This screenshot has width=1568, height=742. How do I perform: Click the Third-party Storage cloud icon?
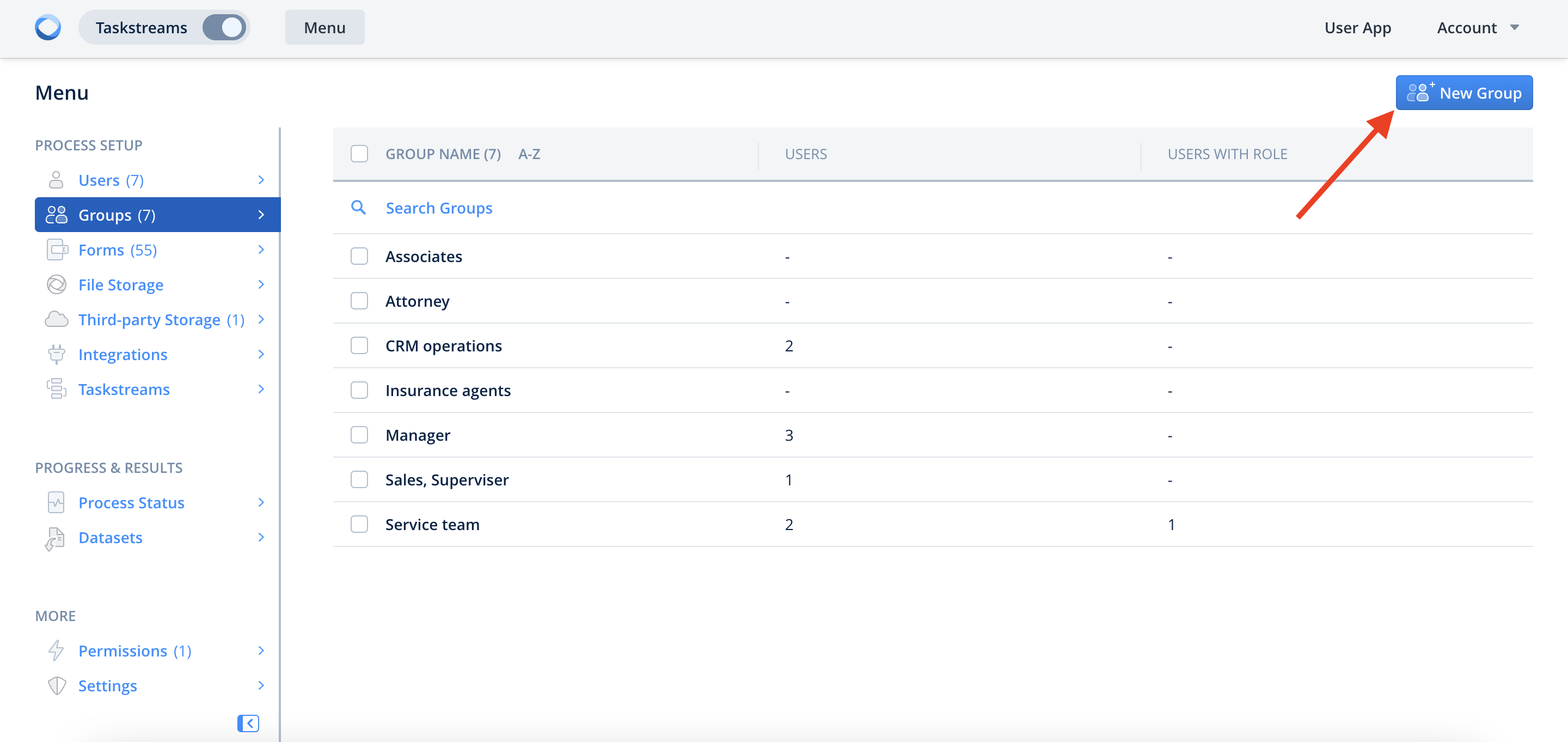57,319
